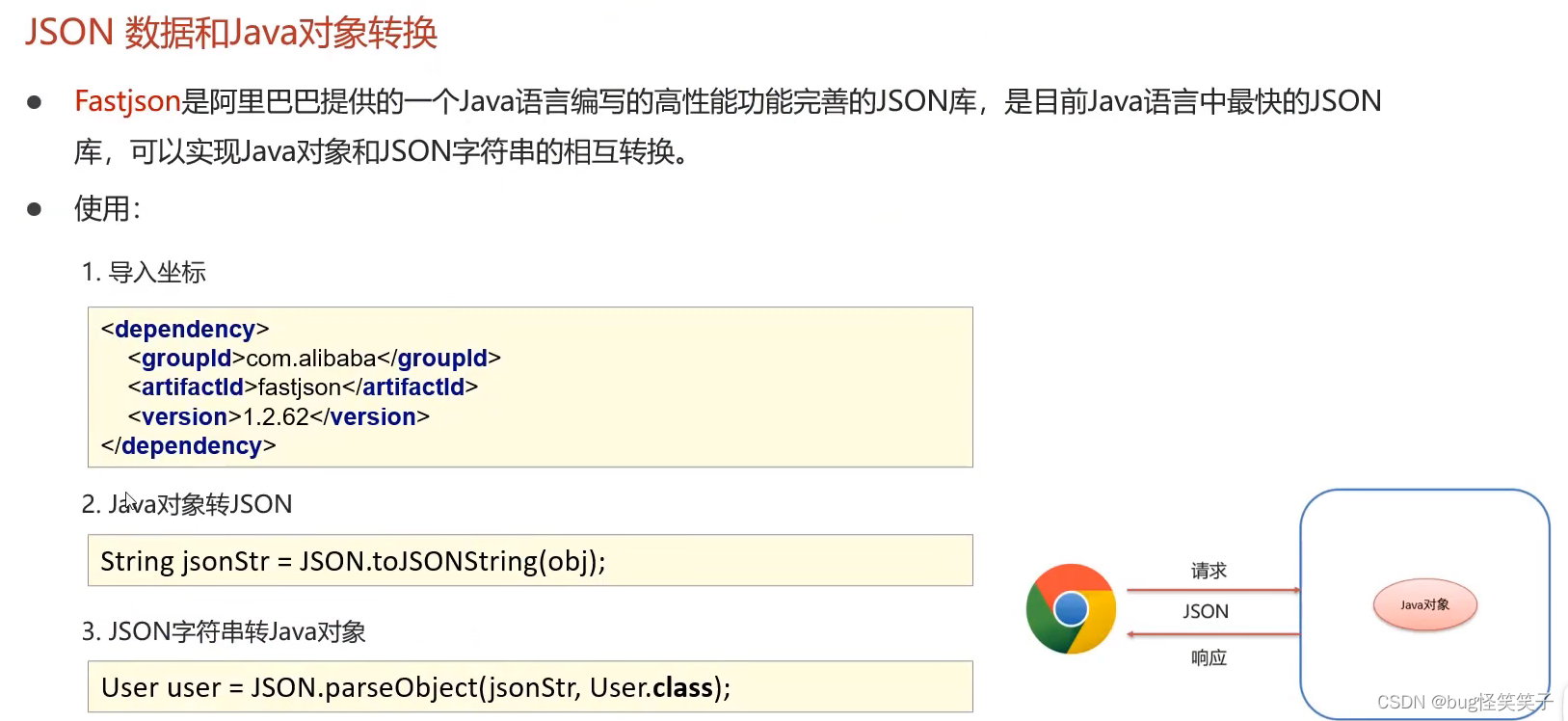Viewport: 1568px width, 721px height.
Task: Click the red word Fastjson
Action: click(127, 101)
